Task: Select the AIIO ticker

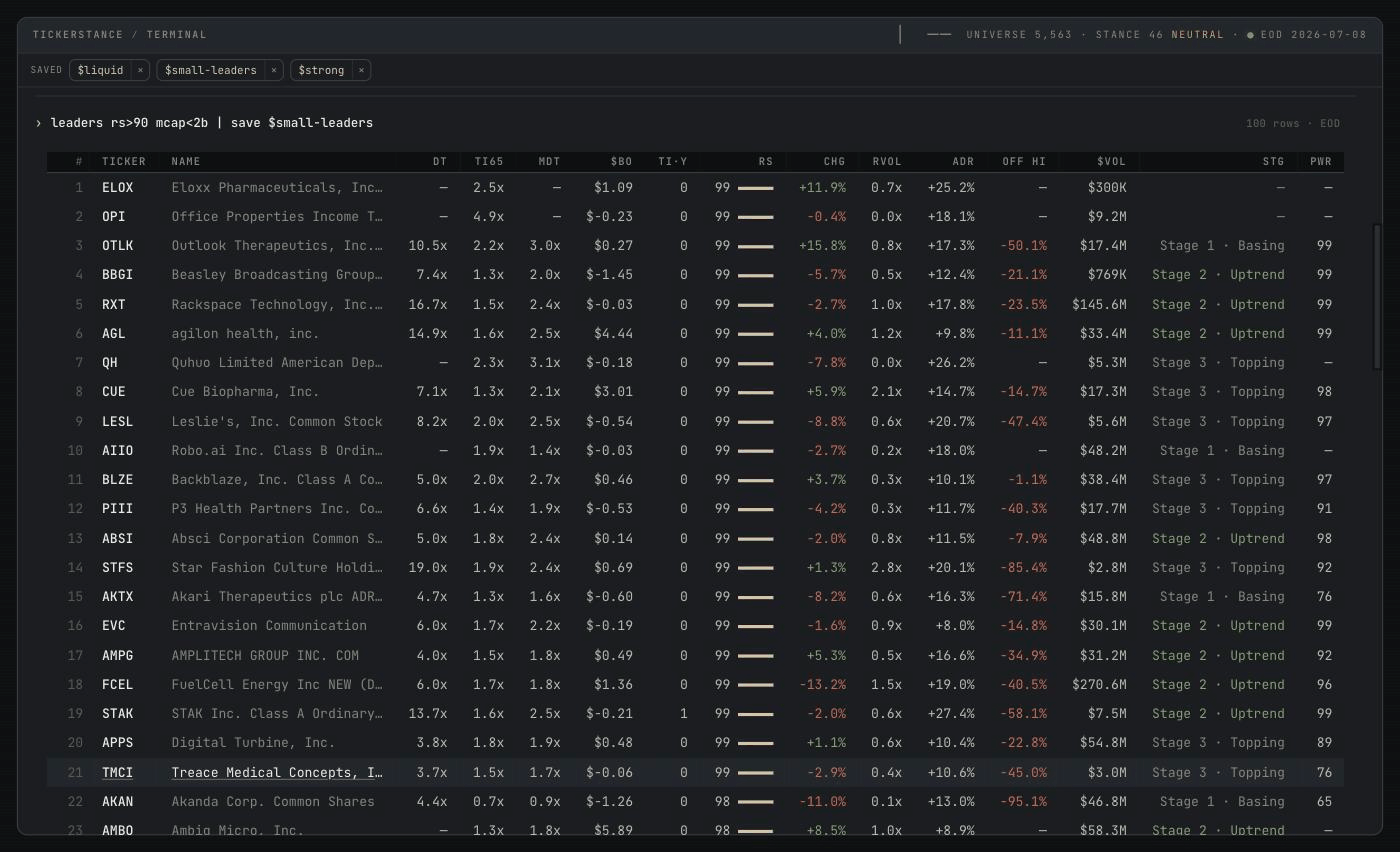Action: (x=117, y=450)
